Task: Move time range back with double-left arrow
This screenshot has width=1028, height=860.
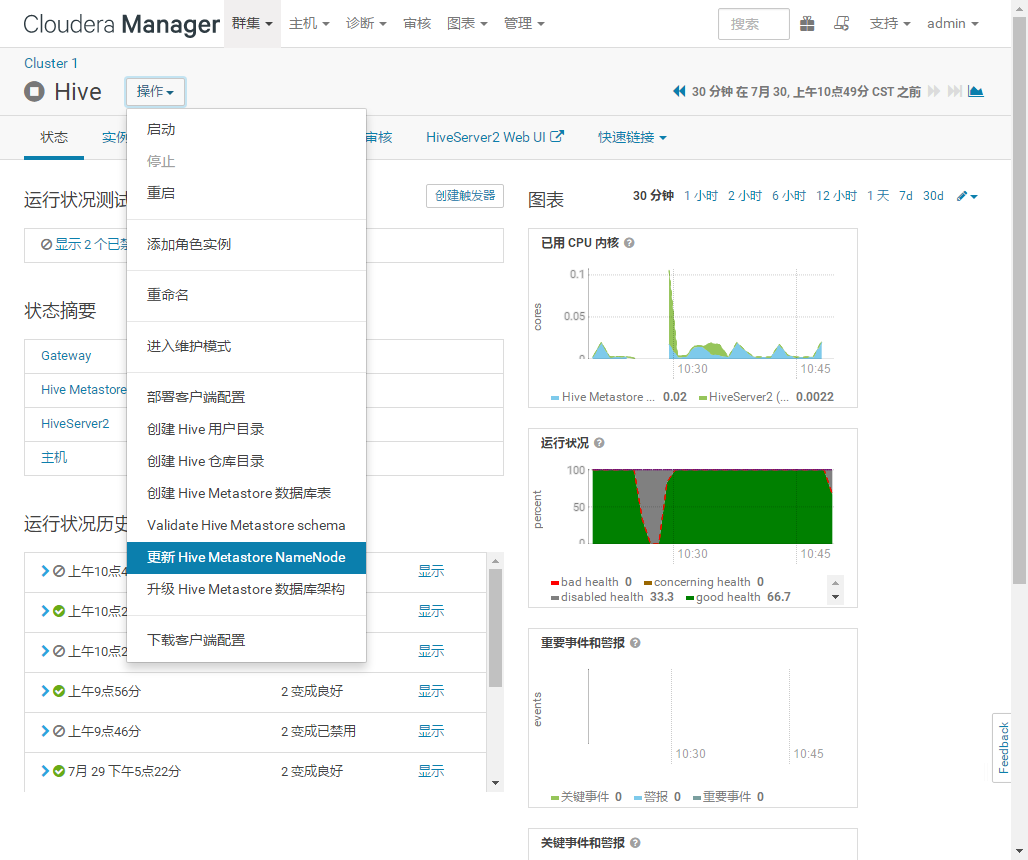Action: tap(679, 91)
